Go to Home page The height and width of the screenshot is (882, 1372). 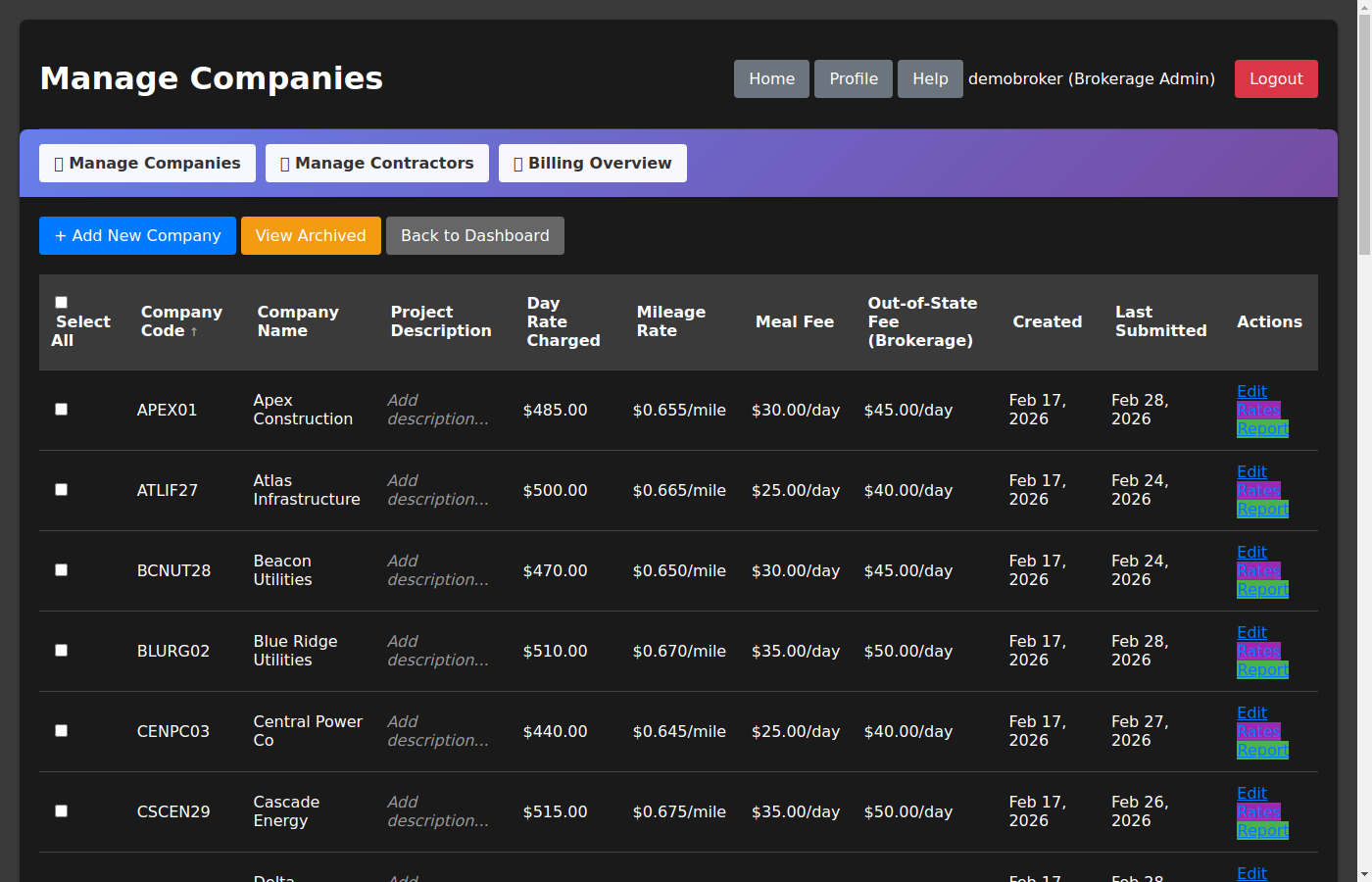coord(772,79)
